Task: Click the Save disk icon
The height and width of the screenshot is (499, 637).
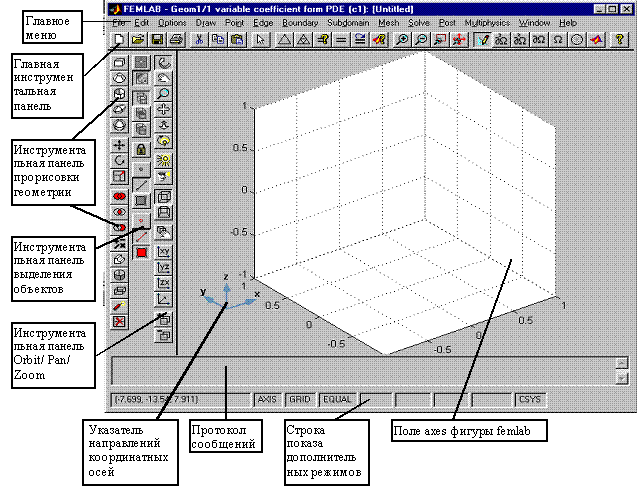Action: (x=157, y=39)
